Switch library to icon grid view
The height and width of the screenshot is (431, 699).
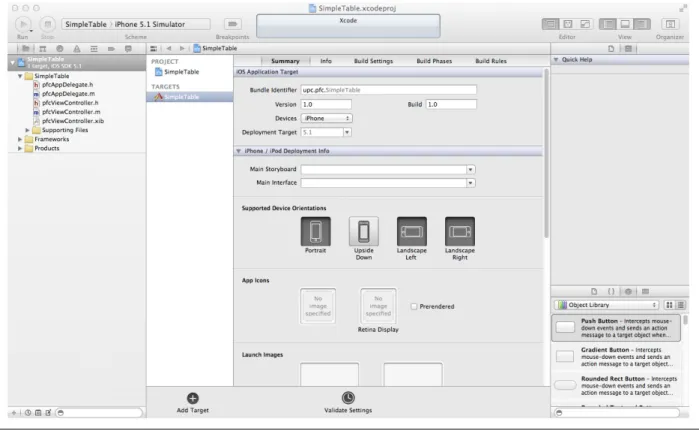(669, 305)
